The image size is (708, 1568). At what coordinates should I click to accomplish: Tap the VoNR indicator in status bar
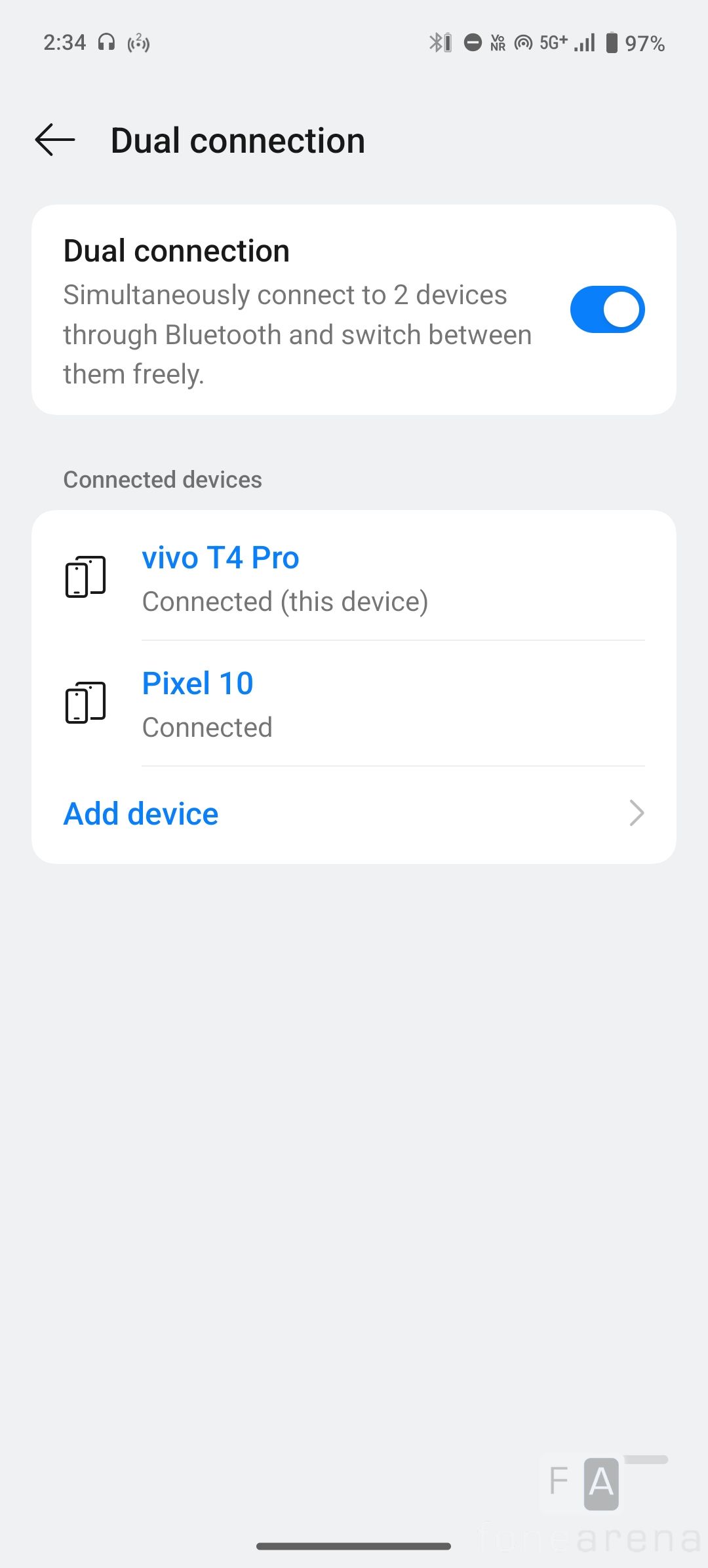pyautogui.click(x=498, y=43)
